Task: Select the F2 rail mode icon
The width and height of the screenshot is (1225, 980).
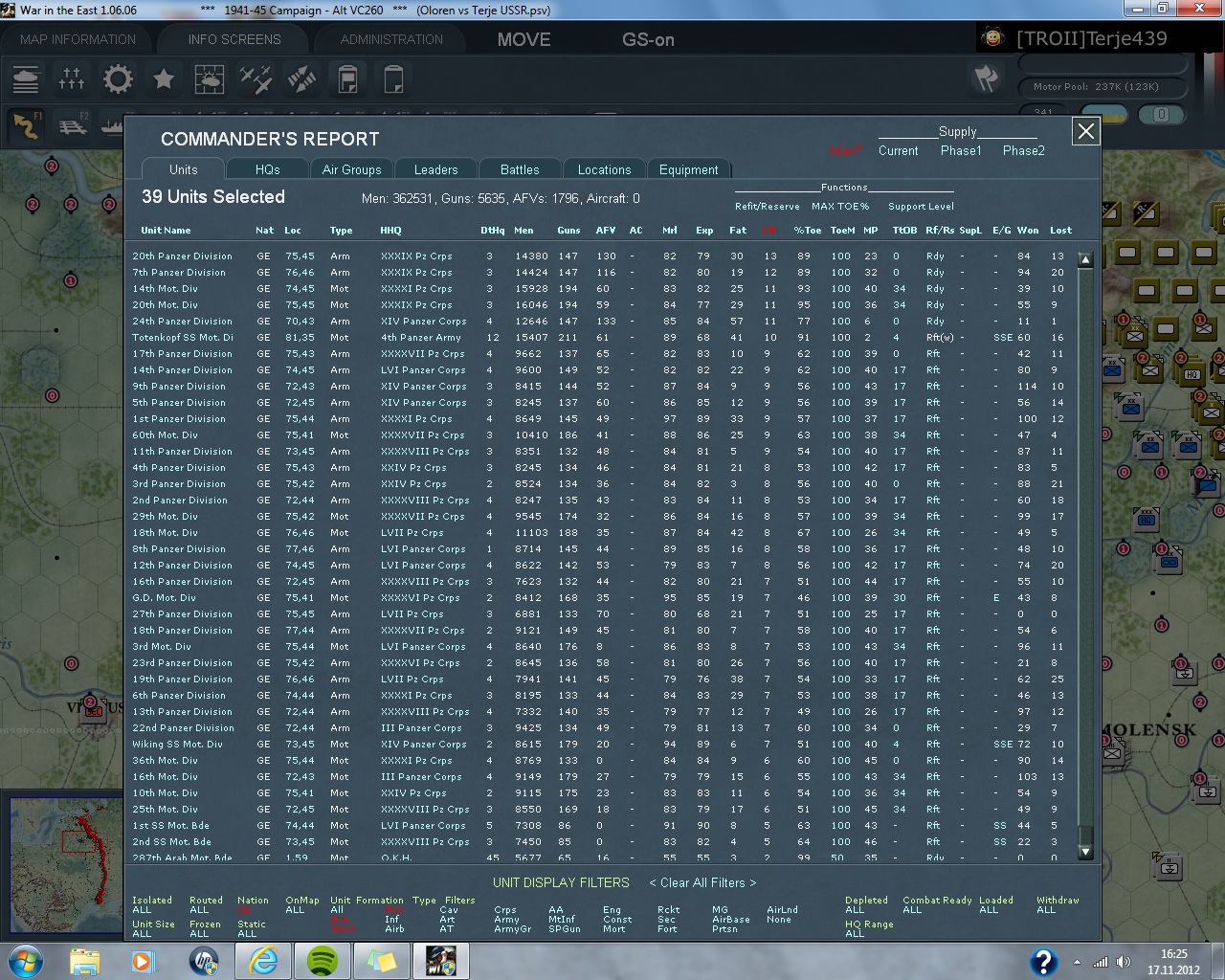Action: tap(72, 125)
